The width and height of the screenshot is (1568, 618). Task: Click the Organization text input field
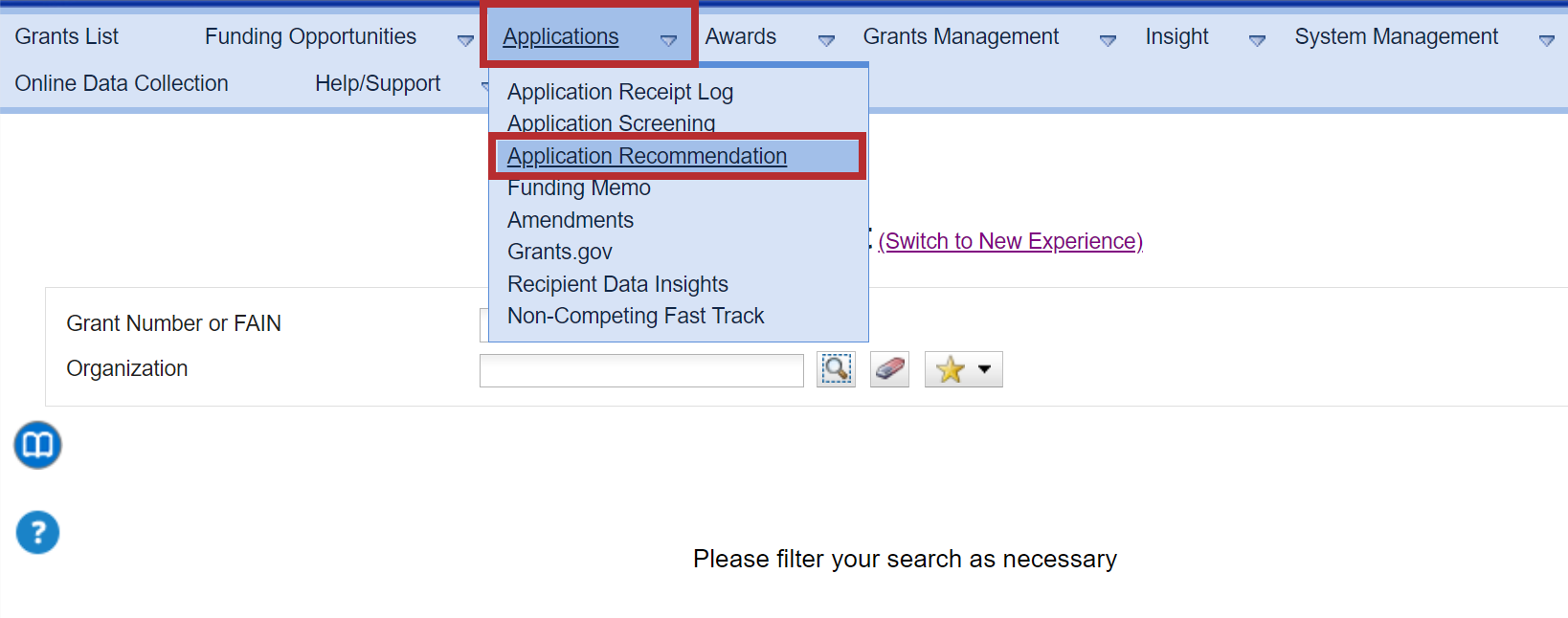(641, 370)
